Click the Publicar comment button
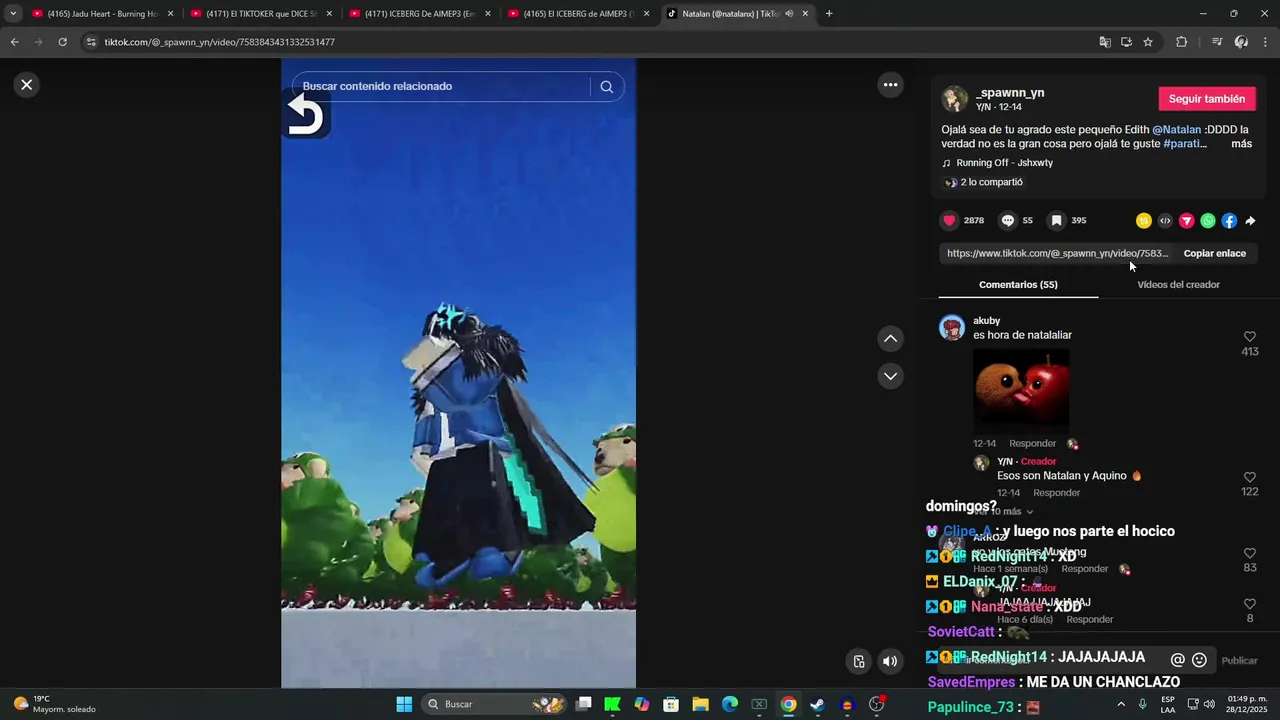Screen dimensions: 1280x720 1239,661
